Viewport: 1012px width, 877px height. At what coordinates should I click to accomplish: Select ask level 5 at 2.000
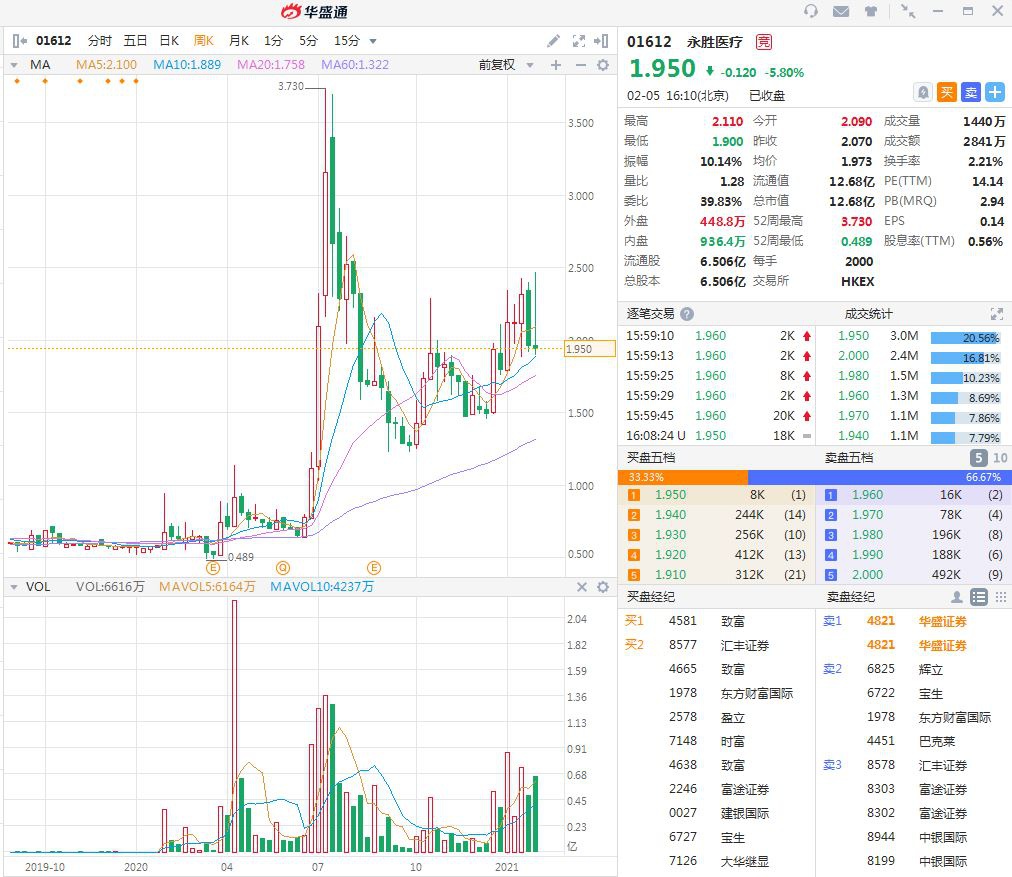pos(914,575)
